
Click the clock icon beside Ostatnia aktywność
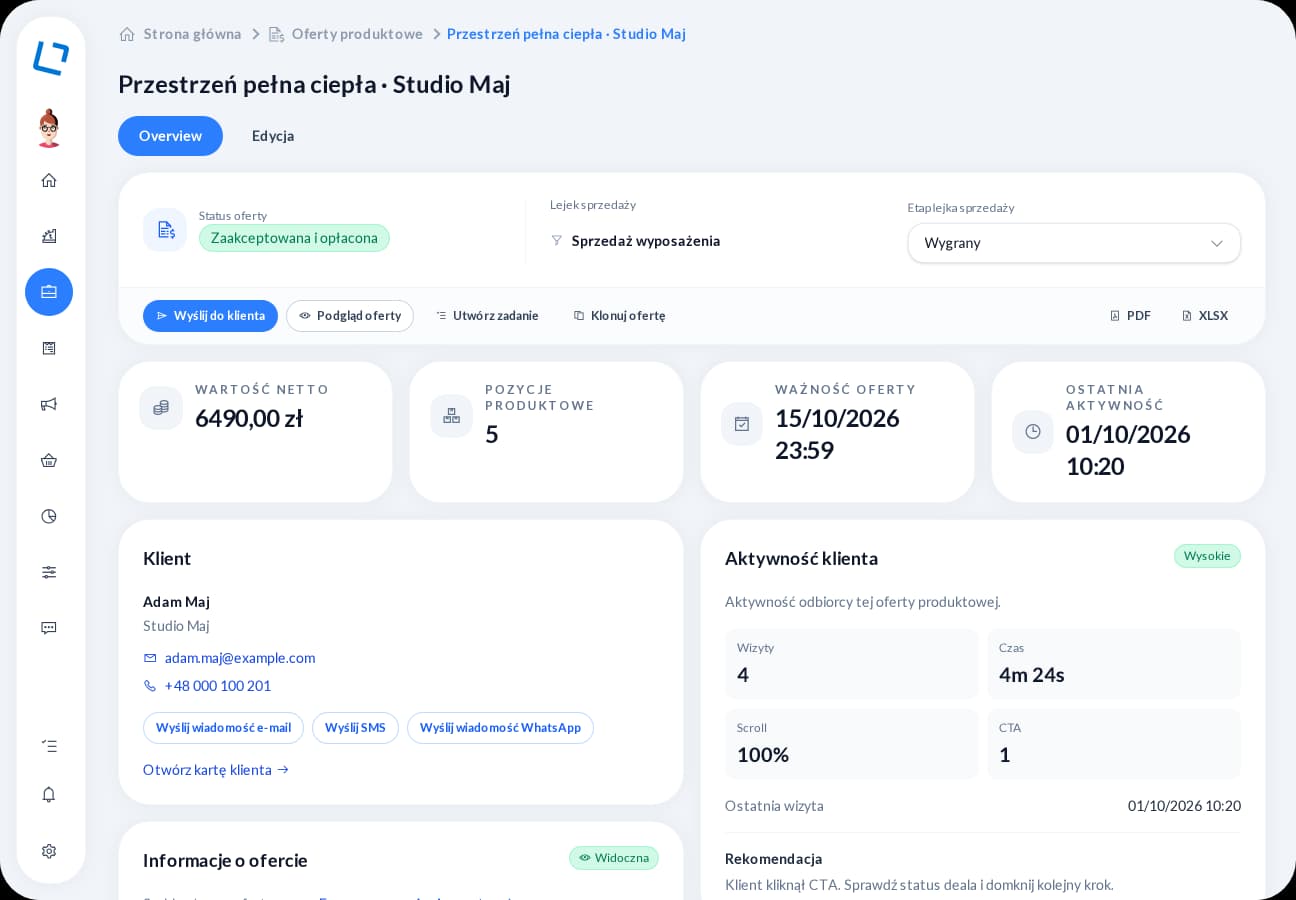[x=1033, y=432]
